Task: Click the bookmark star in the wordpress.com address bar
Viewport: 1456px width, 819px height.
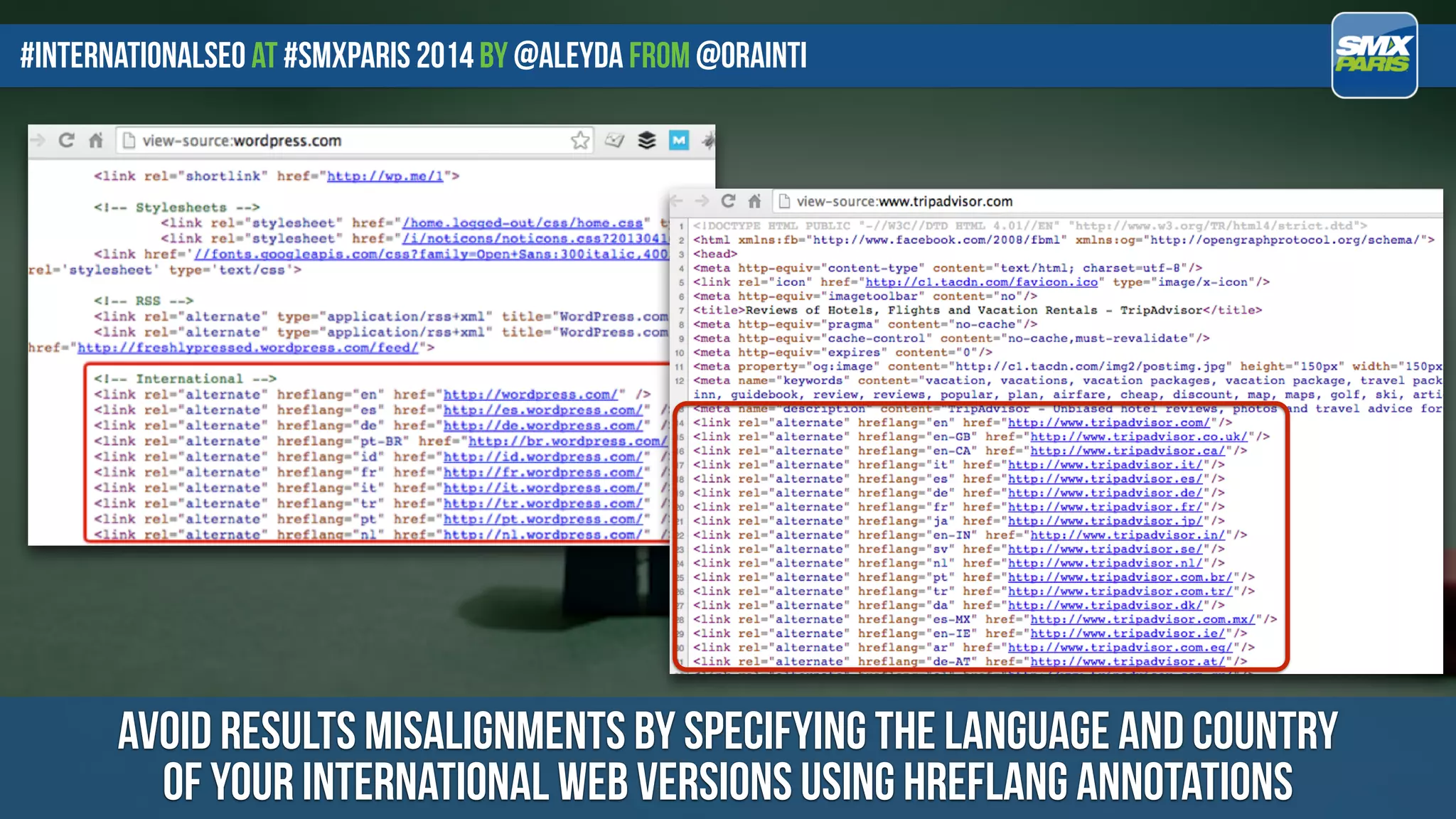Action: 580,140
